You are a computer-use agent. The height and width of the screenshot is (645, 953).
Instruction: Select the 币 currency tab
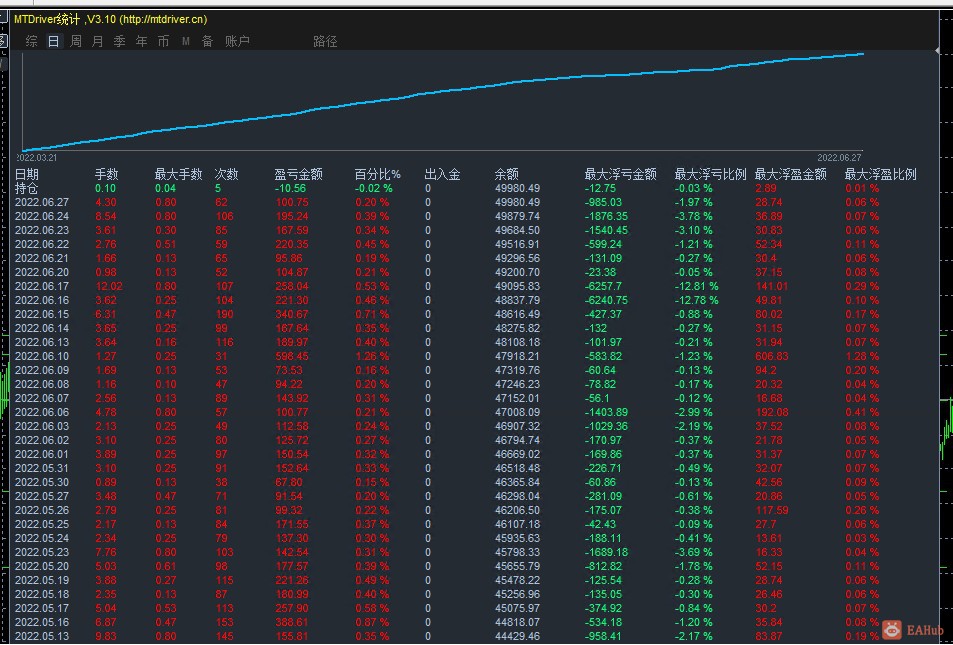163,41
